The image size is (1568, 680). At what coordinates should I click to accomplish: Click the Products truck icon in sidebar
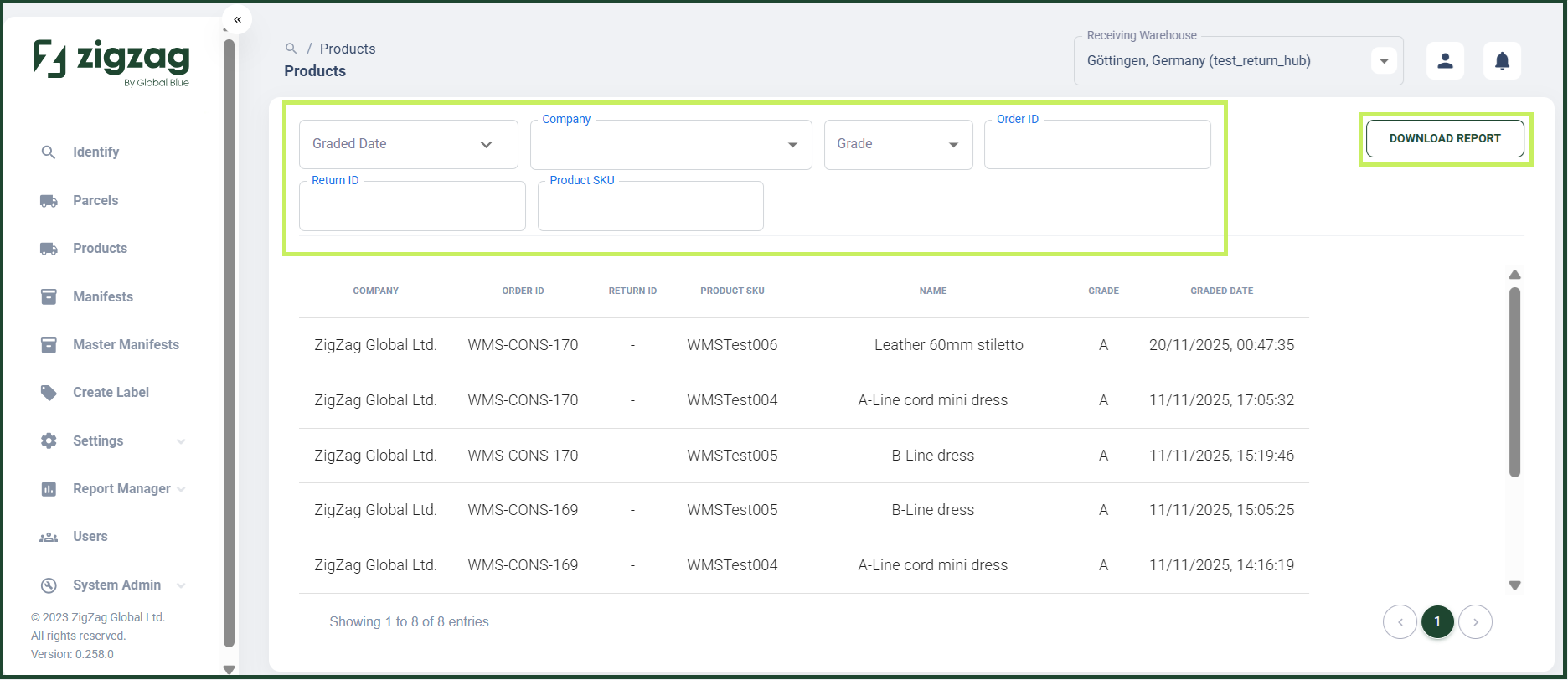tap(49, 249)
